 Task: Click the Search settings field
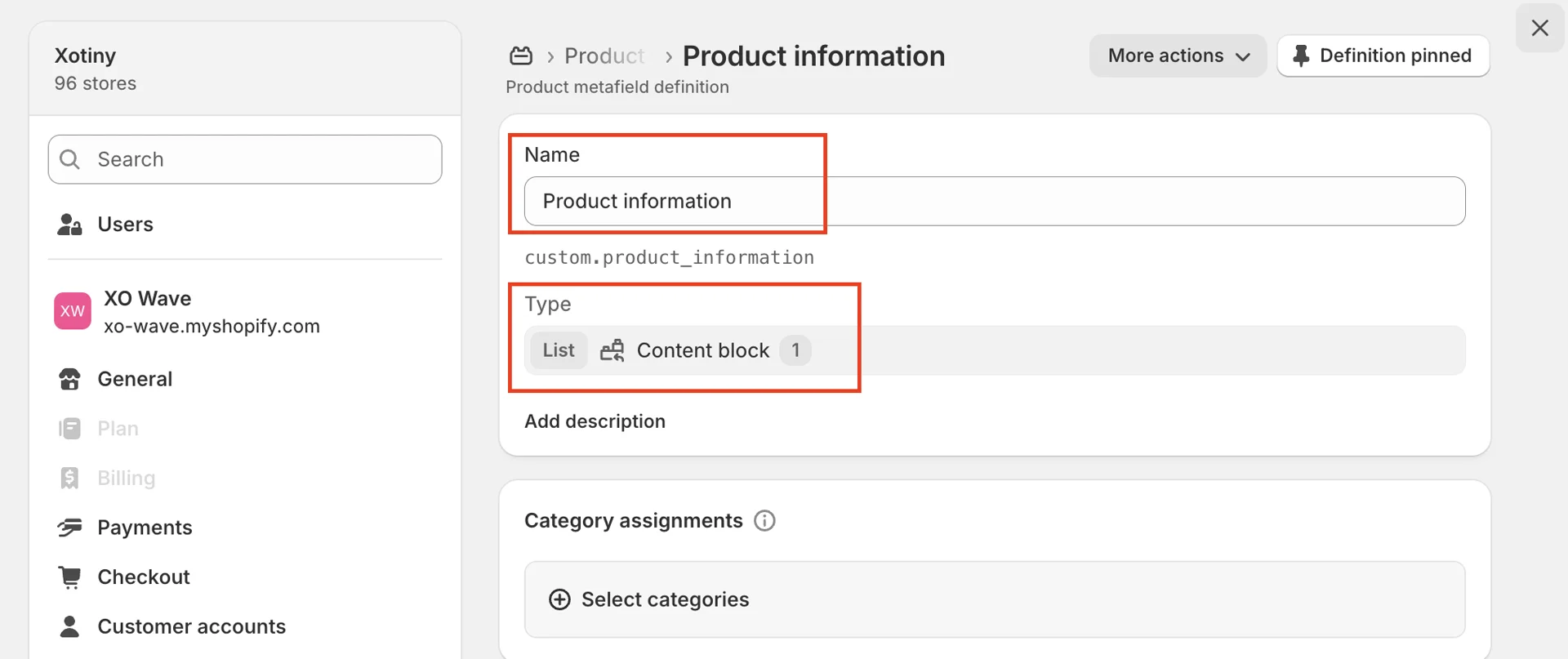coord(245,159)
